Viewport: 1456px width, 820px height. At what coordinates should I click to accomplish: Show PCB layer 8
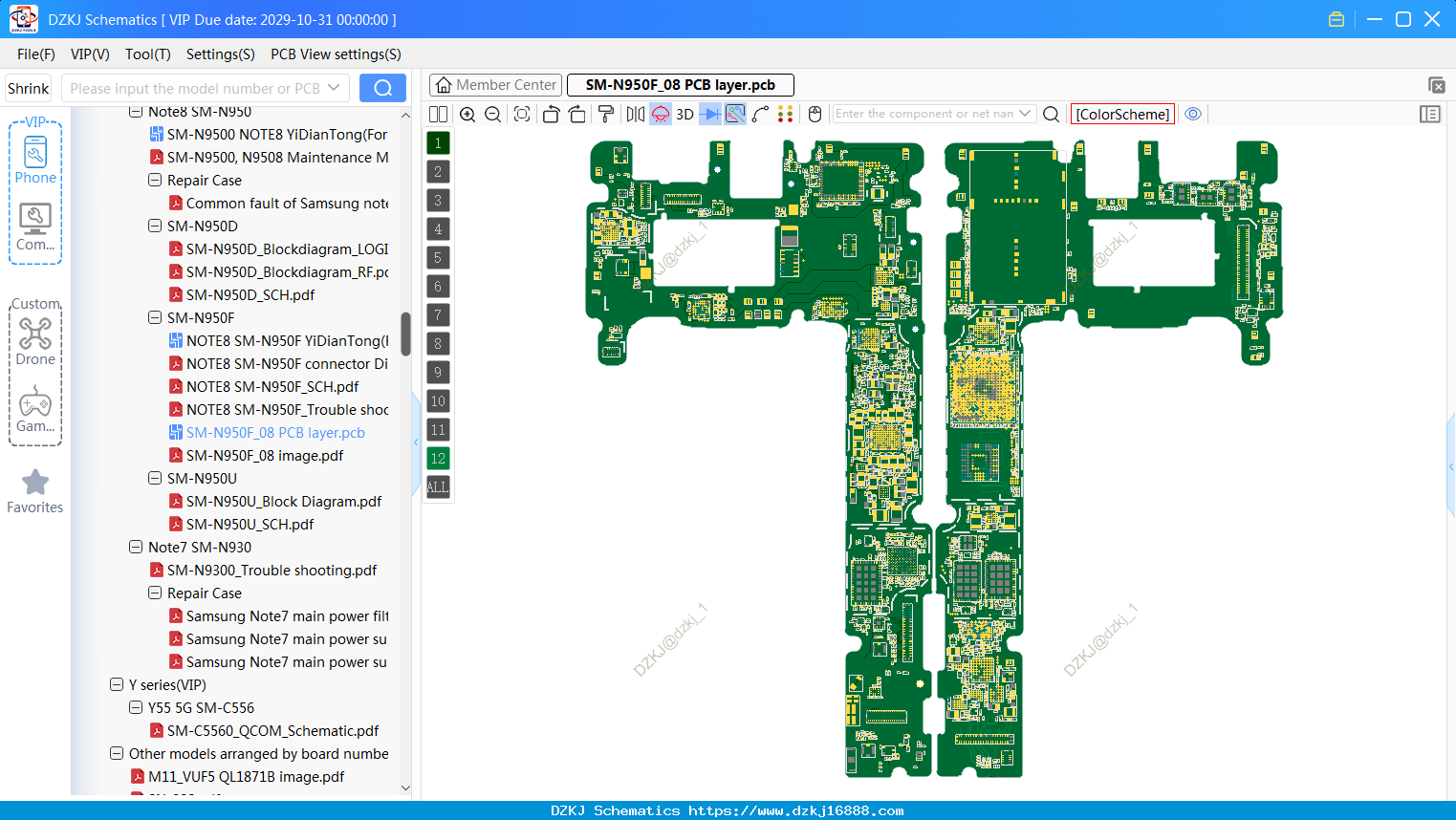(438, 344)
